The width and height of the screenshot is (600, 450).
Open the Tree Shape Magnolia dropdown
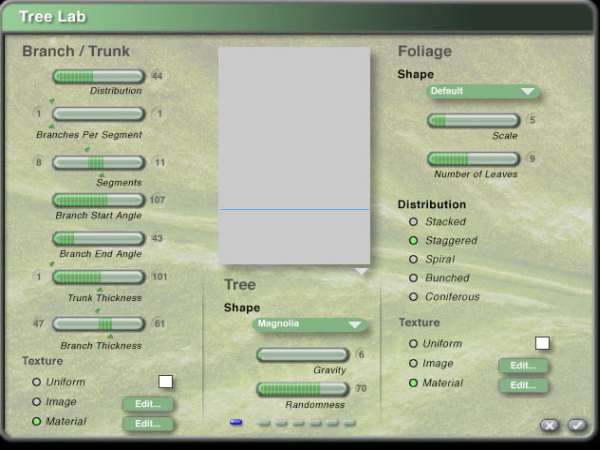click(x=310, y=324)
